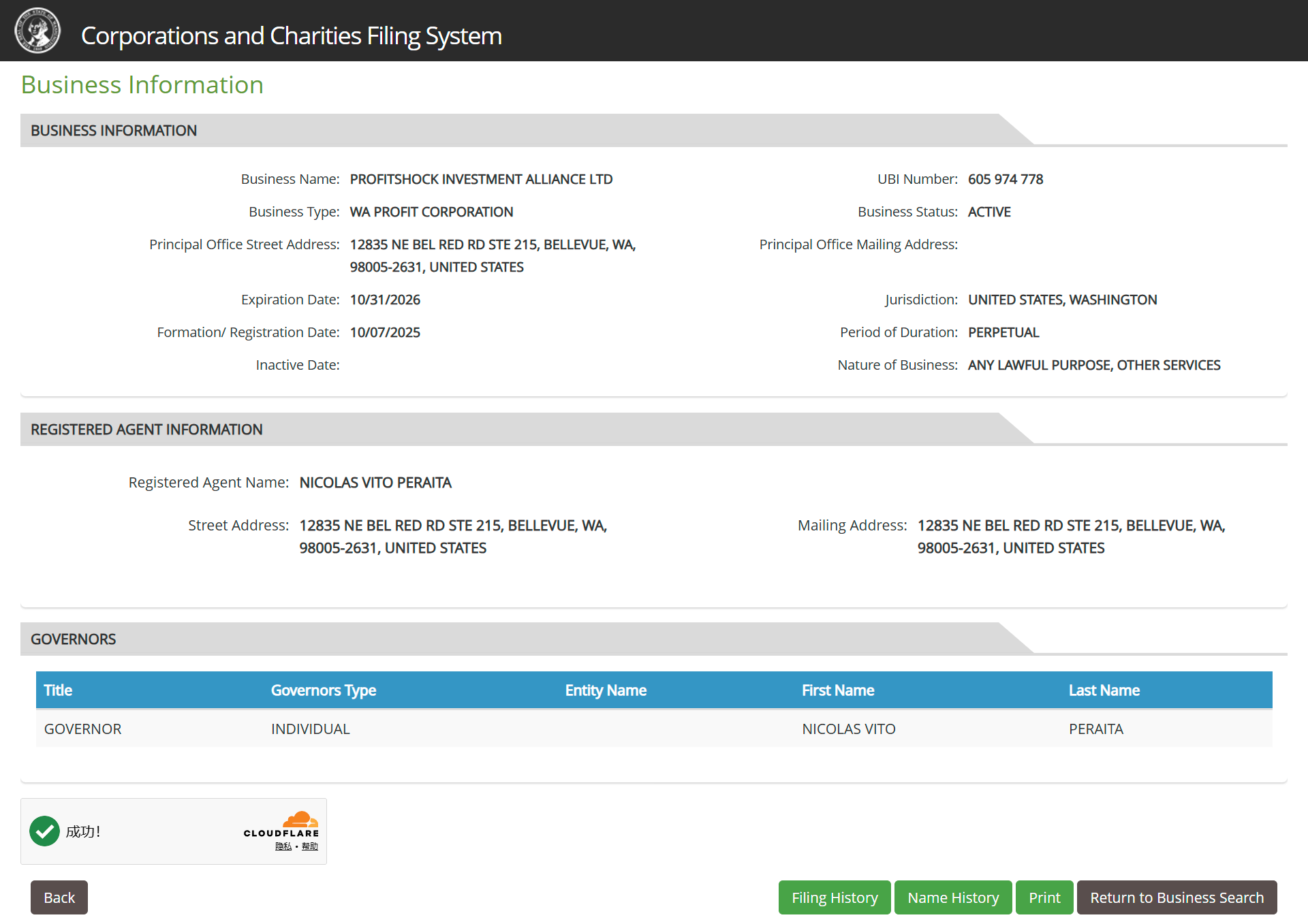Click GOVERNOR cell in governors table

[82, 729]
